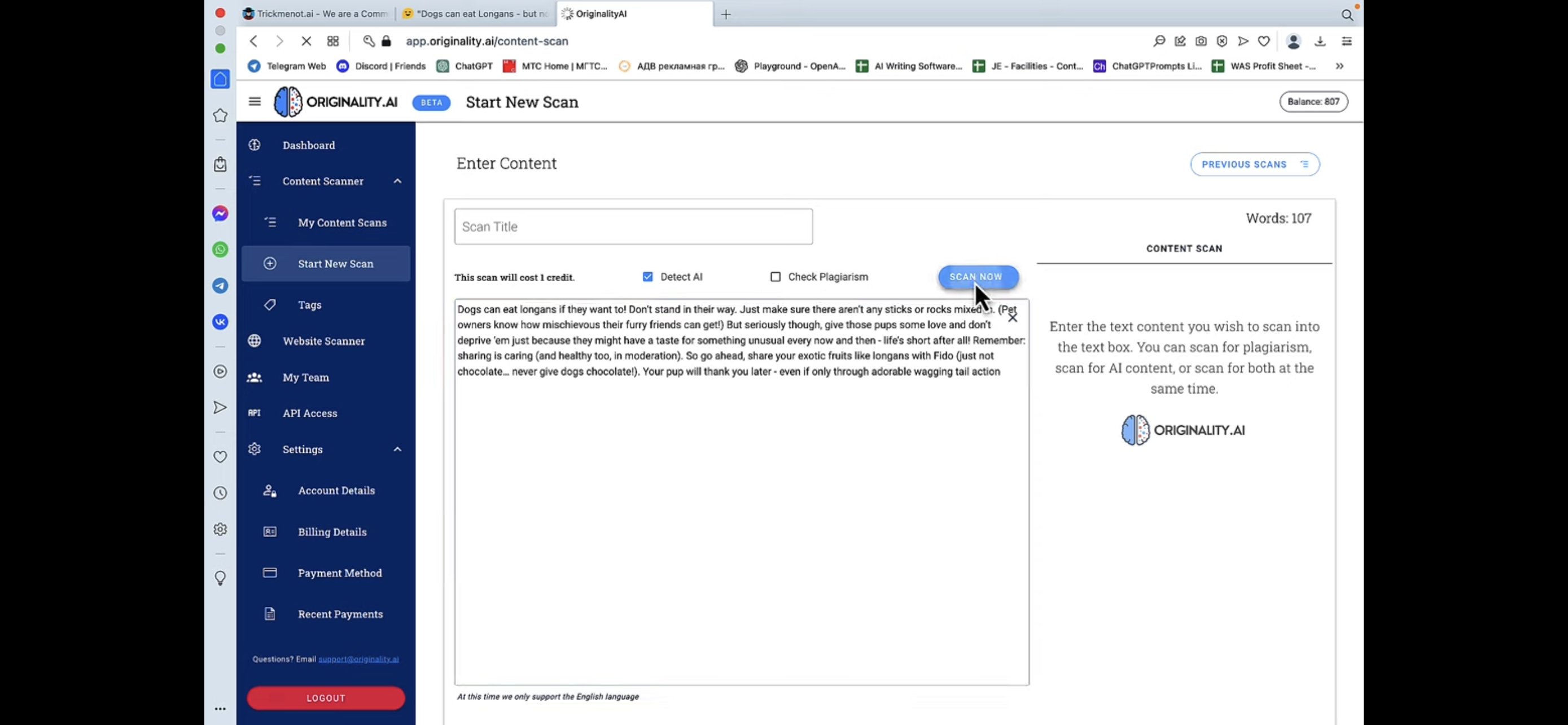Viewport: 1568px width, 725px height.
Task: Click the browser downloads icon in the toolbar
Action: [x=1320, y=41]
